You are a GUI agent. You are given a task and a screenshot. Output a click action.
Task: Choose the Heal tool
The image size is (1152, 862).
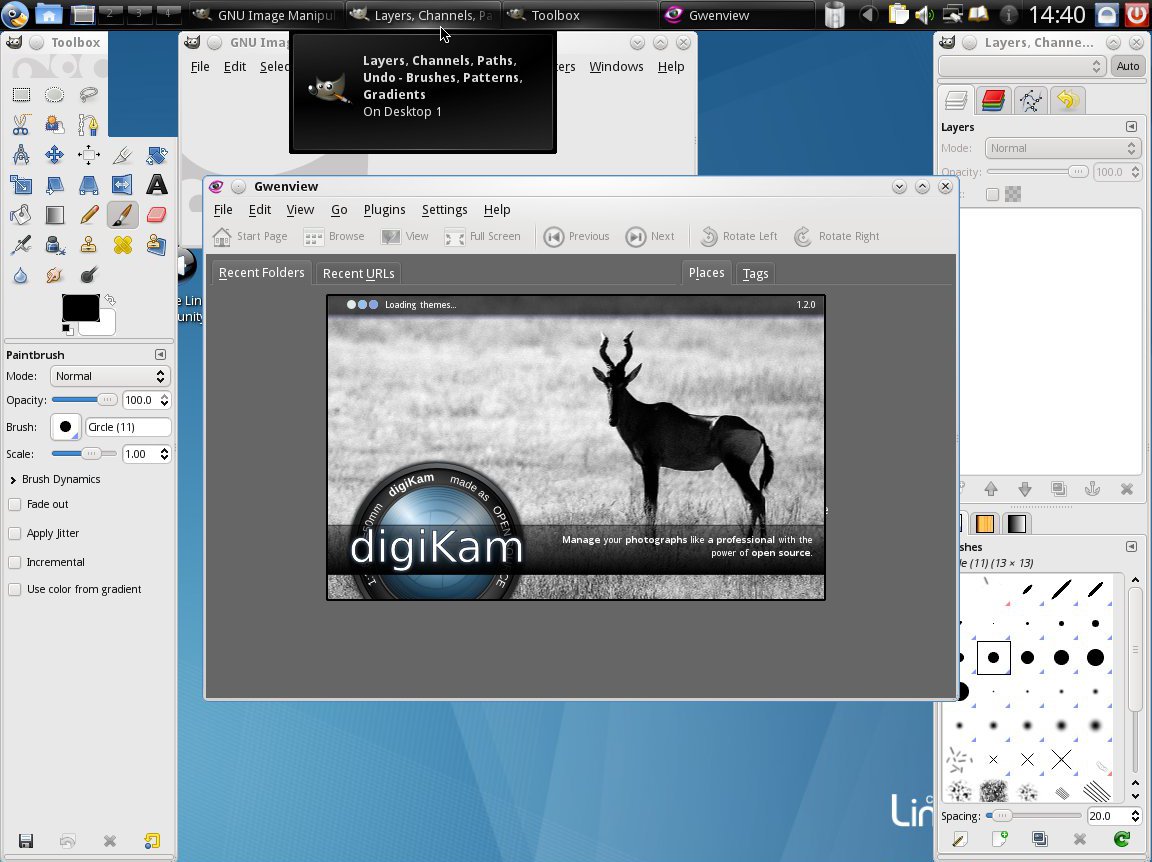click(122, 245)
